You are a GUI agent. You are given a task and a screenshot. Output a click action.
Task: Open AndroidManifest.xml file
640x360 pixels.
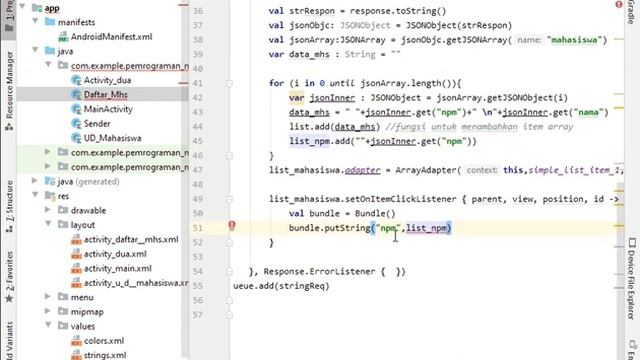111,37
